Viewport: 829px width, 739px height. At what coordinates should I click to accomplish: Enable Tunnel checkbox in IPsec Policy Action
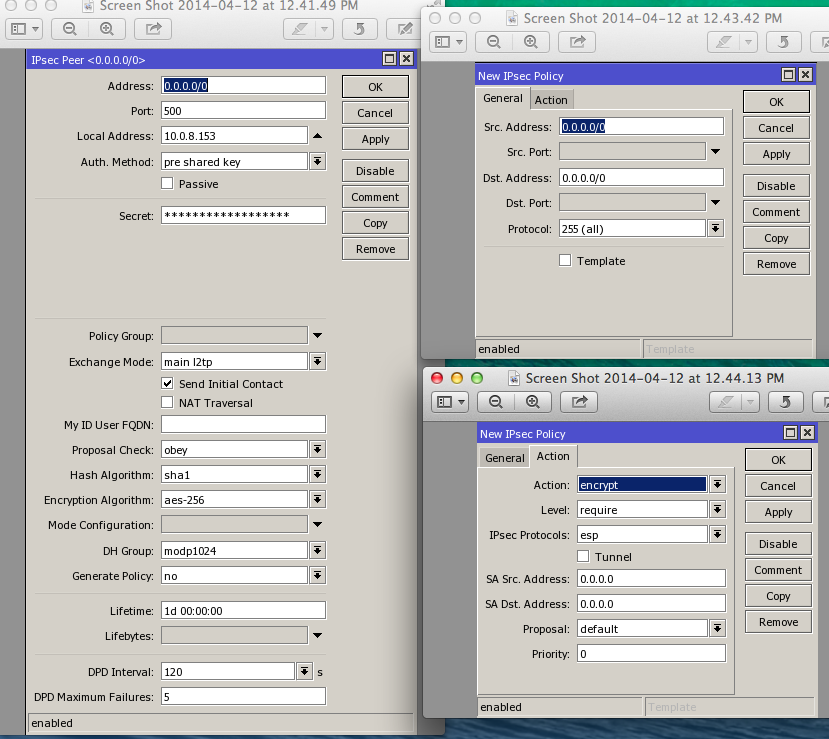(x=583, y=556)
